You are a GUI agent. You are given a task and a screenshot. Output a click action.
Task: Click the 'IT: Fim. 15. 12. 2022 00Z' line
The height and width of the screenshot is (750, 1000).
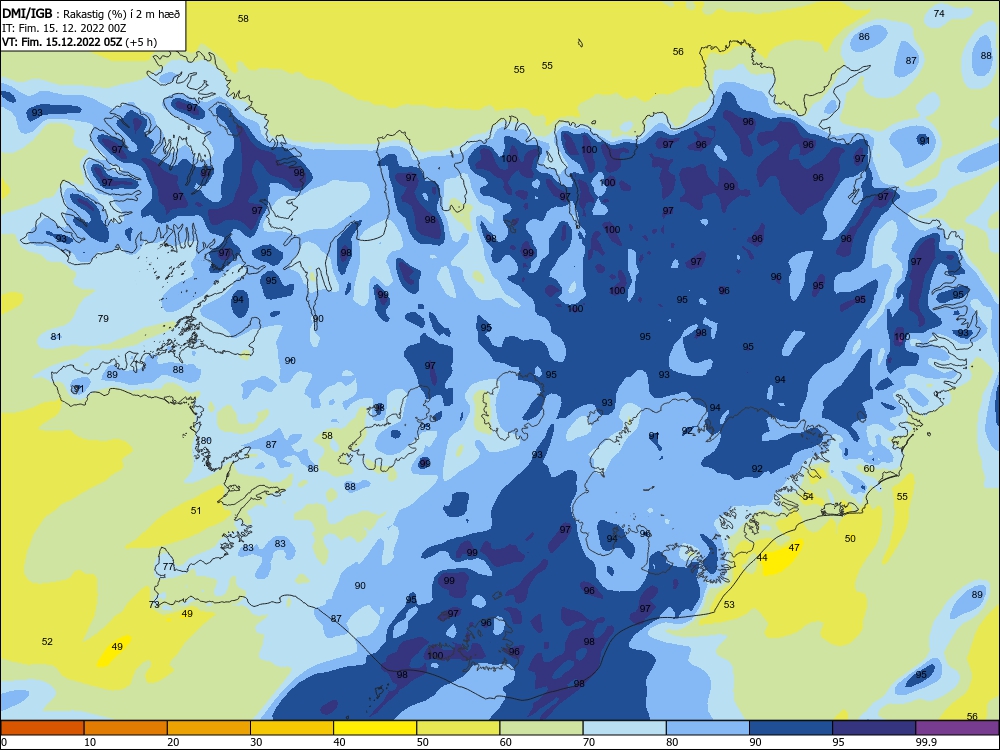(x=64, y=28)
